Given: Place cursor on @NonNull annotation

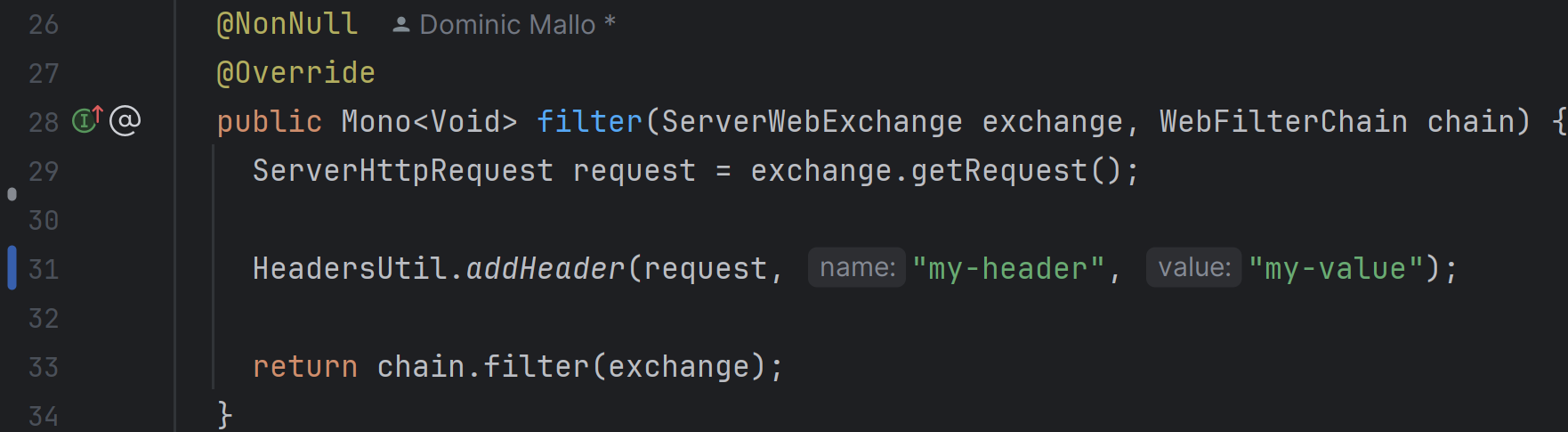Looking at the screenshot, I should tap(287, 24).
